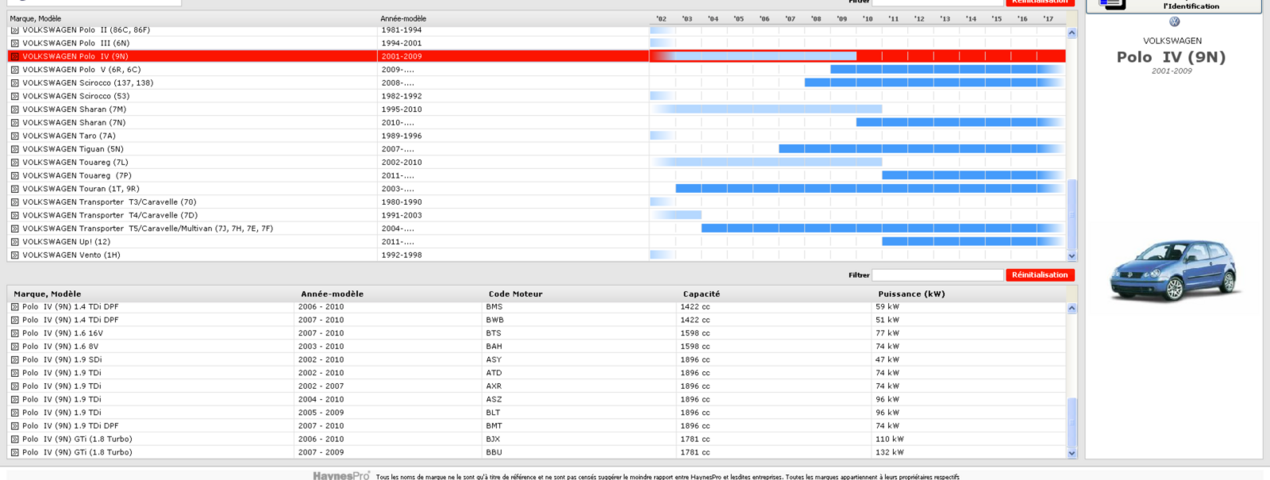Image resolution: width=1270 pixels, height=480 pixels.
Task: Click down arrow of the vehicle list scrollbar
Action: tap(1073, 256)
